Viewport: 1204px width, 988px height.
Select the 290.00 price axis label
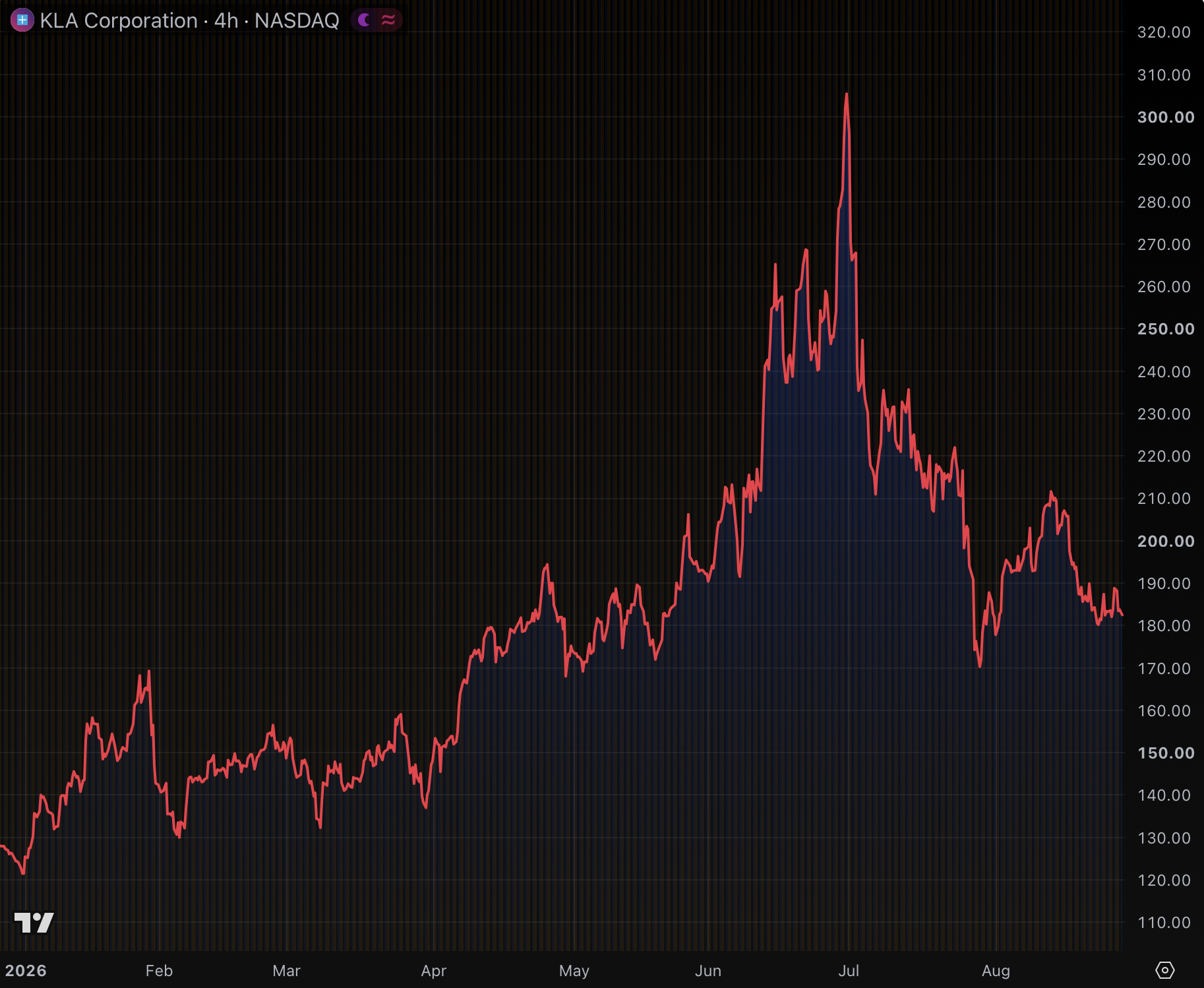[x=1164, y=160]
